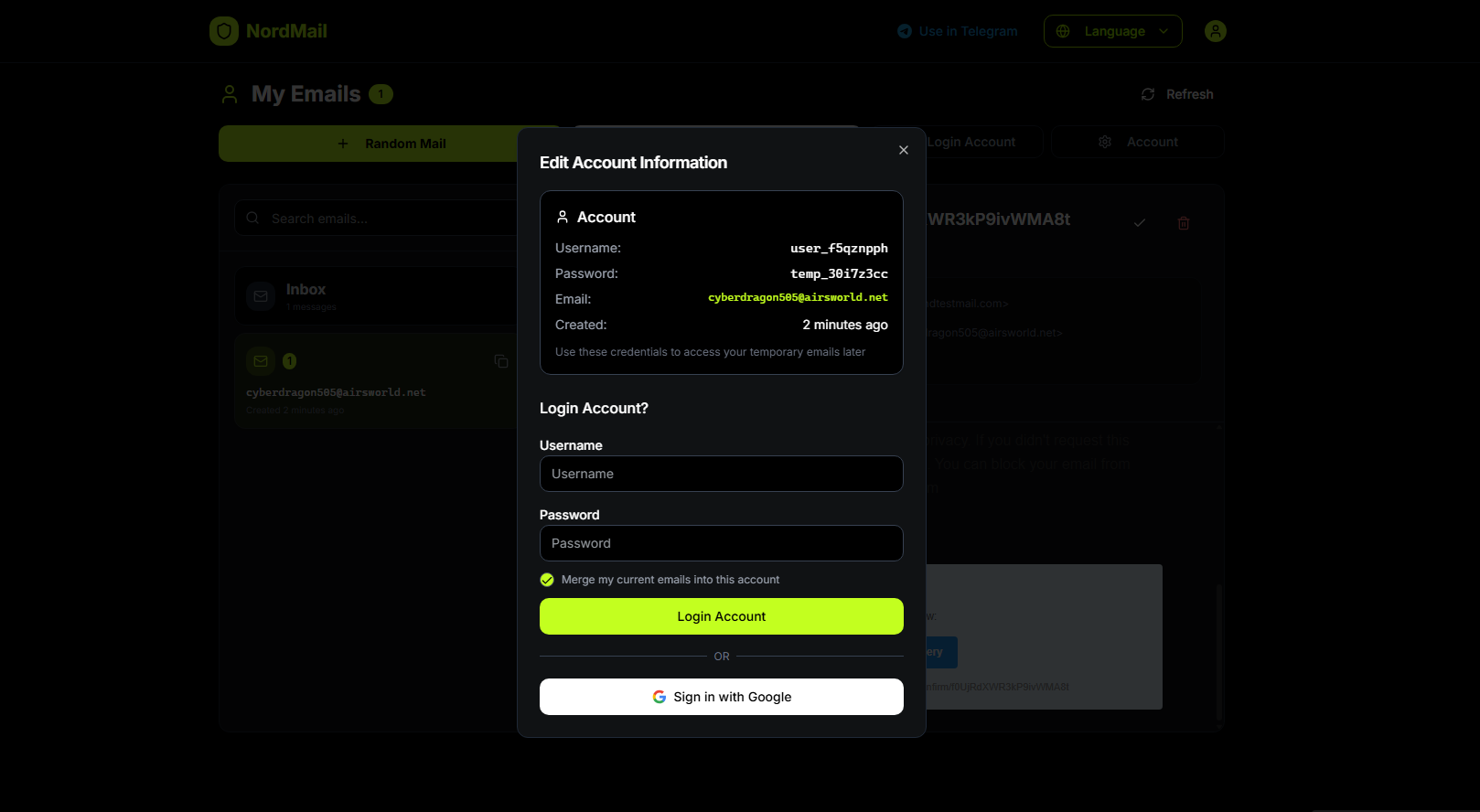
Task: Click the checkmark icon beside email subject
Action: (x=1140, y=222)
